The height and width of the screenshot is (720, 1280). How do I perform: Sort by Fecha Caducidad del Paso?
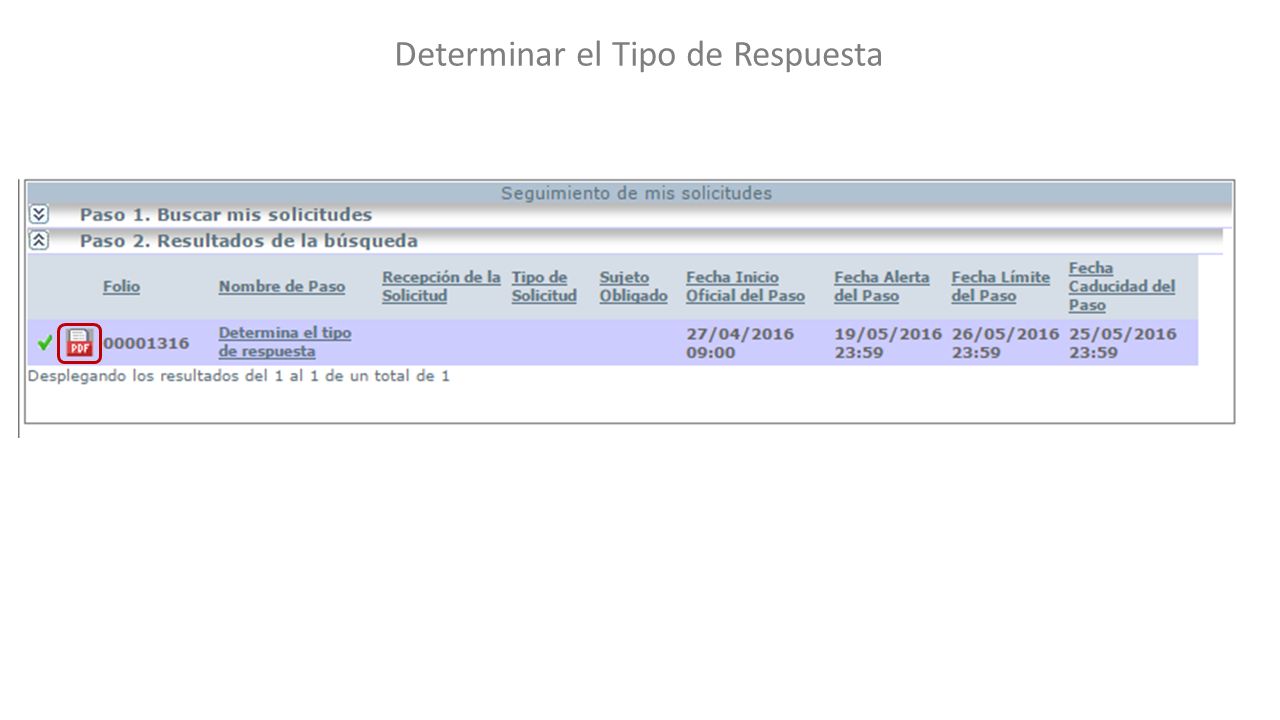(1122, 287)
